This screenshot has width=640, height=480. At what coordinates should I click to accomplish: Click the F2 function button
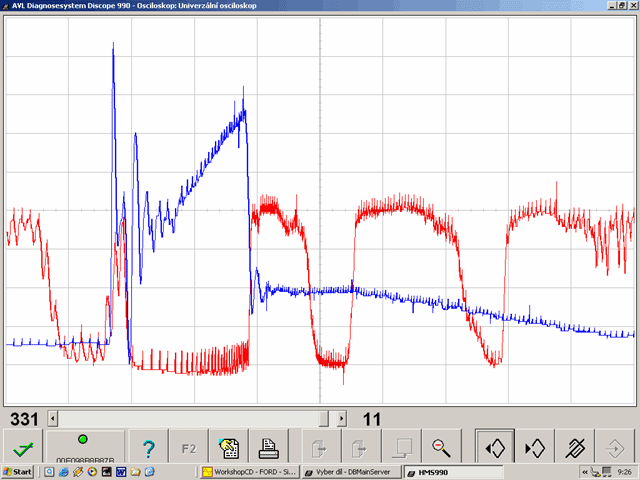(189, 446)
